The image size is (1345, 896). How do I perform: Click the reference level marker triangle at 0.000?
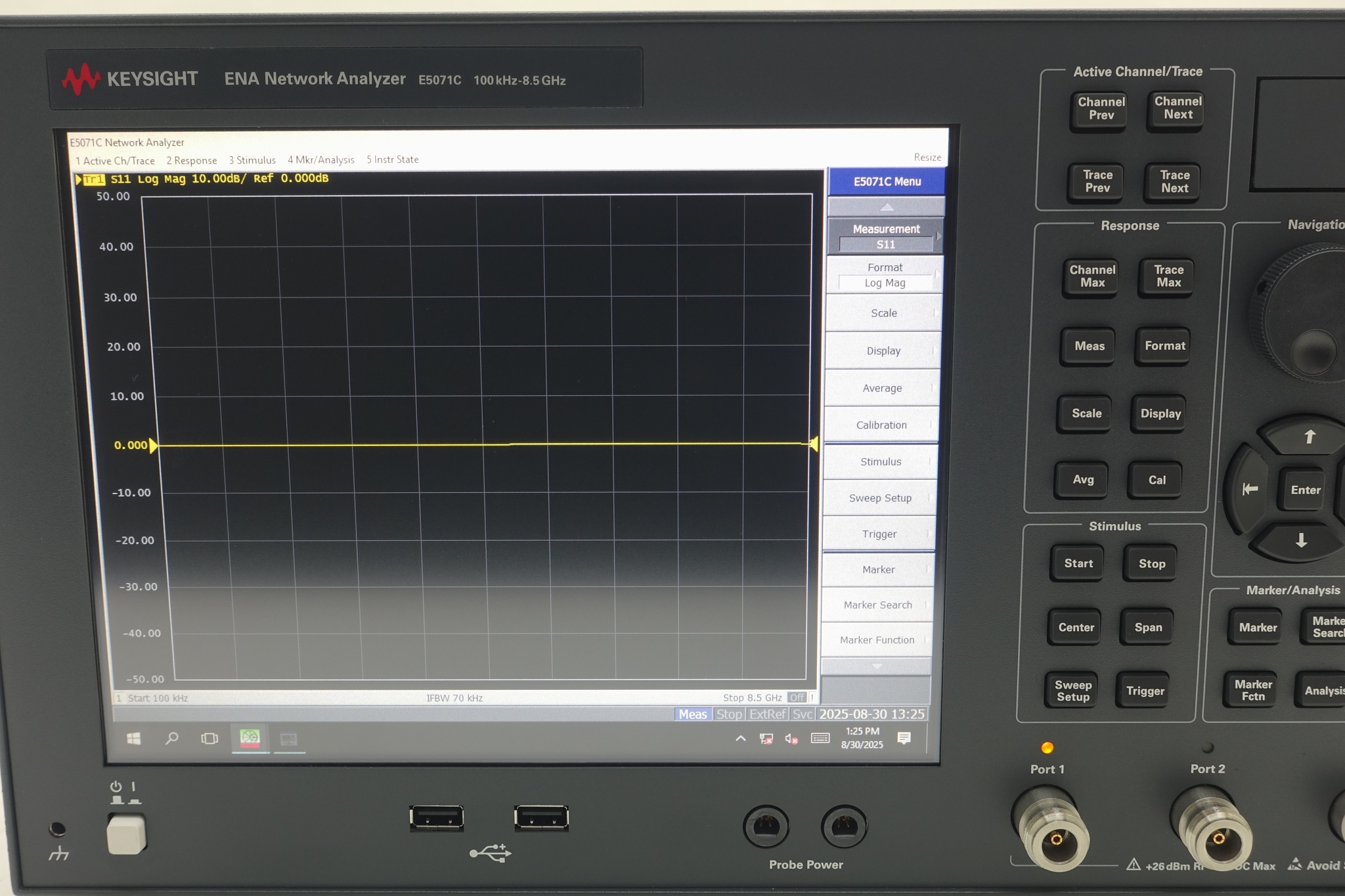click(x=153, y=445)
